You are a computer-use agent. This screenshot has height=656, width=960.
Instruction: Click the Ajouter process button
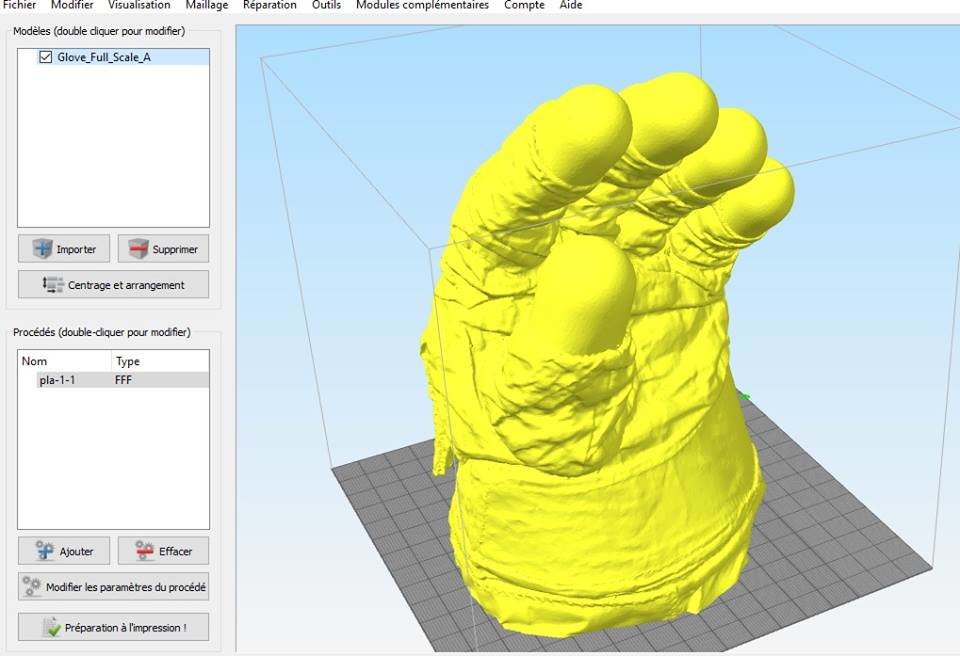[64, 551]
